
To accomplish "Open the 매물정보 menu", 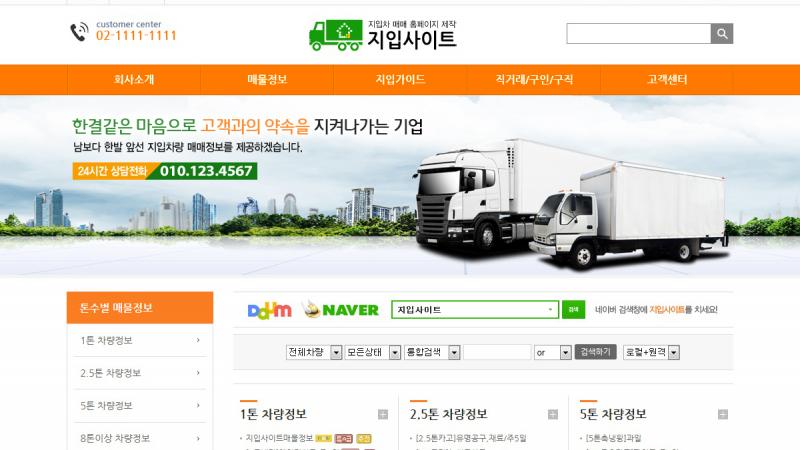I will click(267, 80).
